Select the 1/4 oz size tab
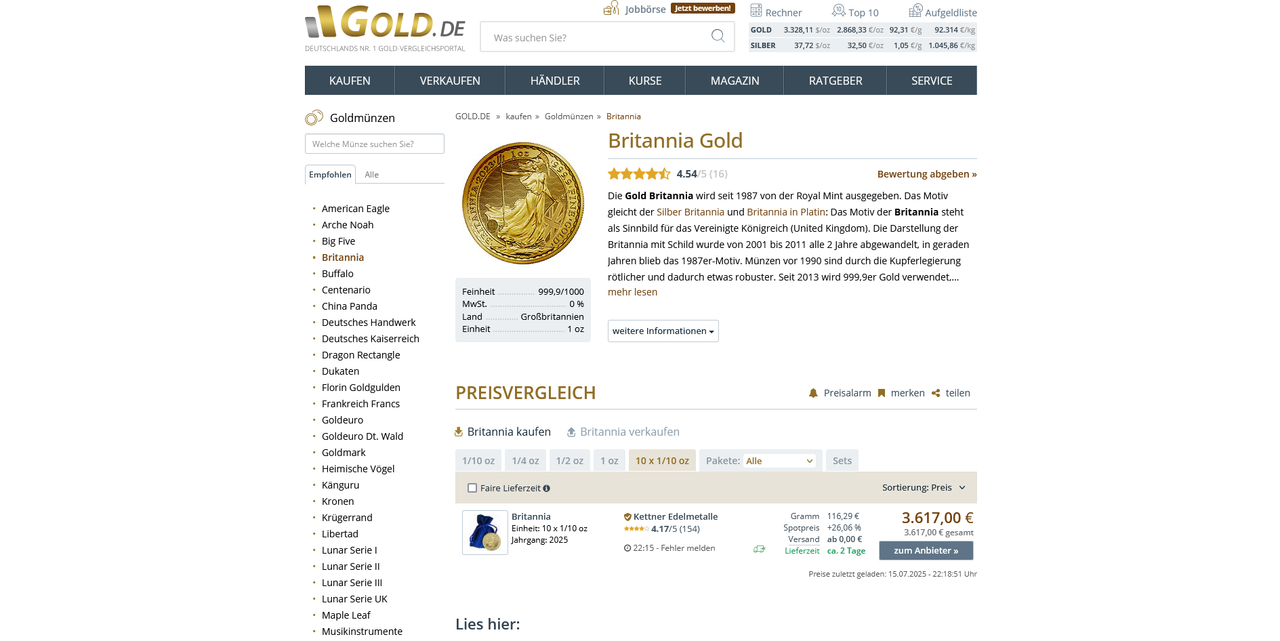The image size is (1280, 641). (525, 460)
